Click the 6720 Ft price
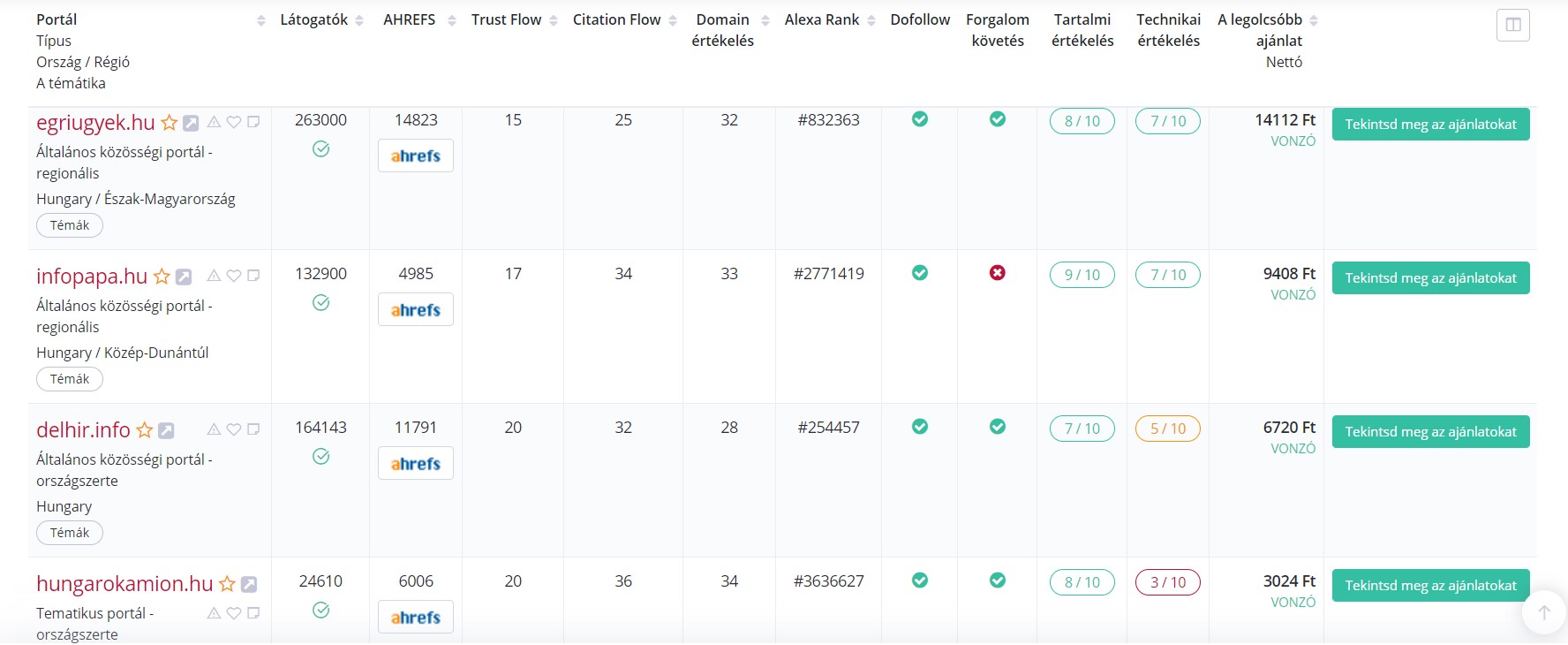Screen dimensions: 1568x645 (1289, 428)
